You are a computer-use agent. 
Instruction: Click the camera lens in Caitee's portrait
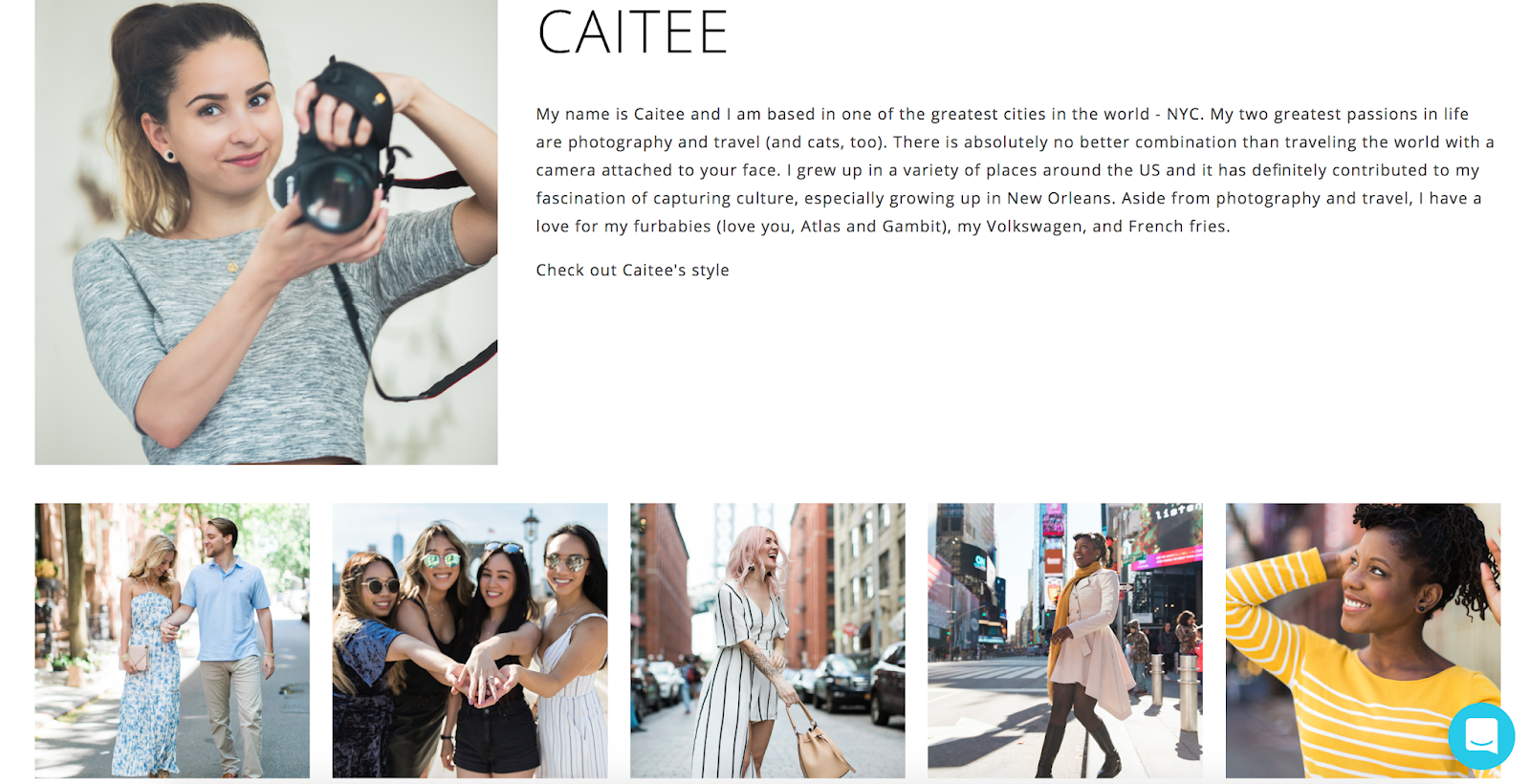click(337, 194)
